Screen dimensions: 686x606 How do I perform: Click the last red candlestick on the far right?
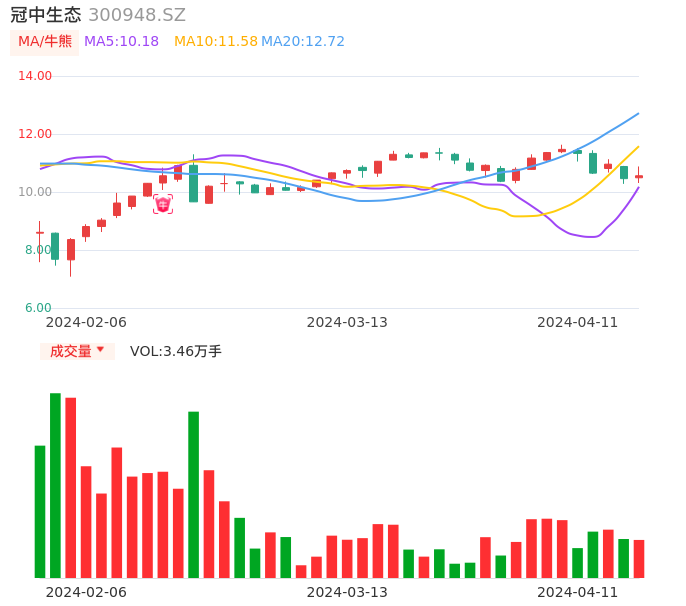[639, 176]
